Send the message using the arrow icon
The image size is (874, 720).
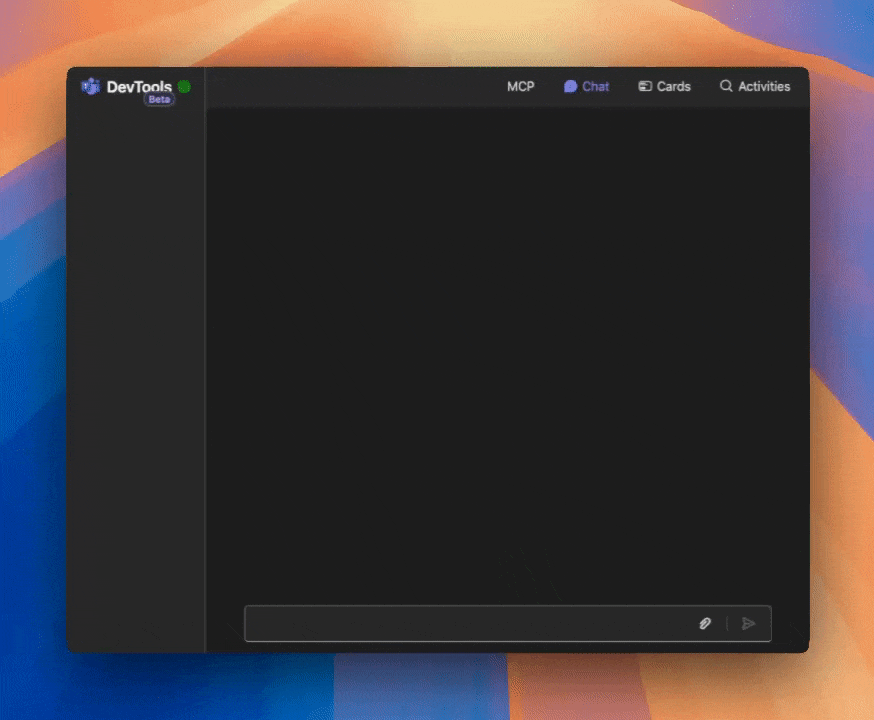[x=749, y=623]
